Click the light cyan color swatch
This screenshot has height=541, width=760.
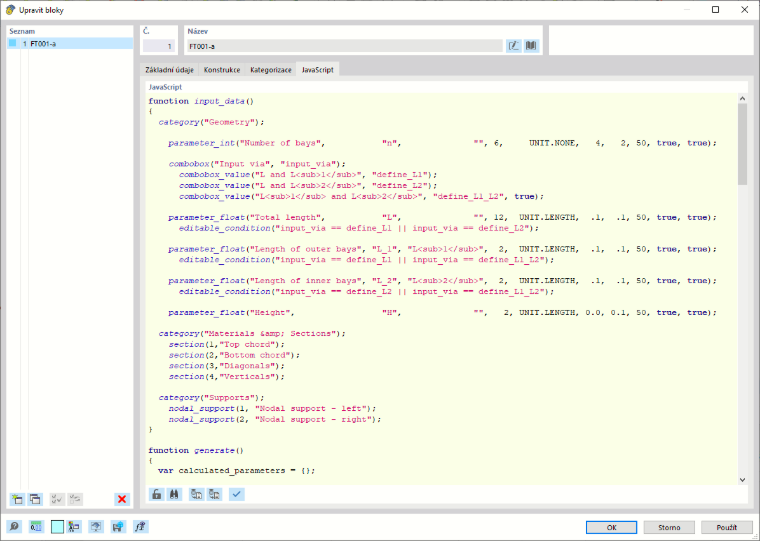click(x=57, y=527)
